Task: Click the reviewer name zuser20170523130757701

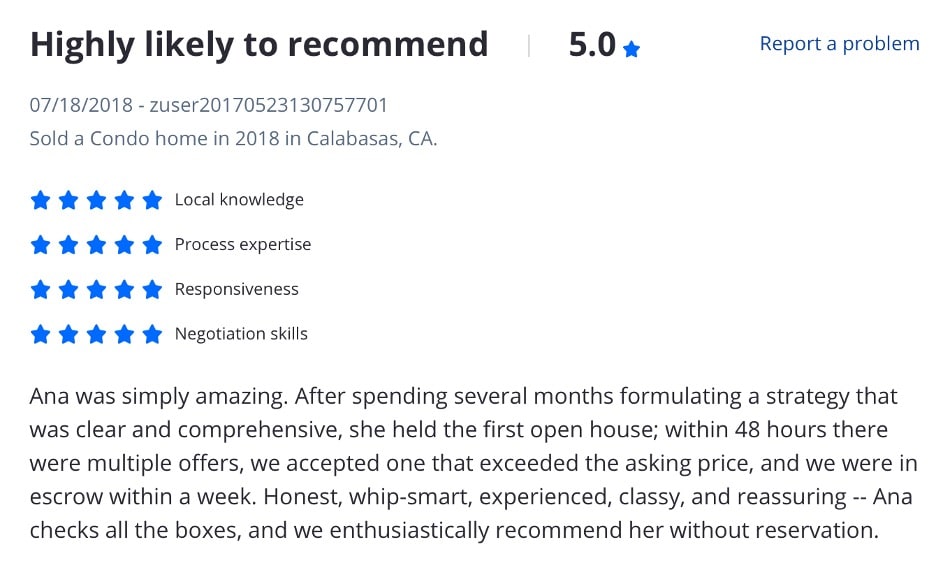Action: pyautogui.click(x=269, y=105)
